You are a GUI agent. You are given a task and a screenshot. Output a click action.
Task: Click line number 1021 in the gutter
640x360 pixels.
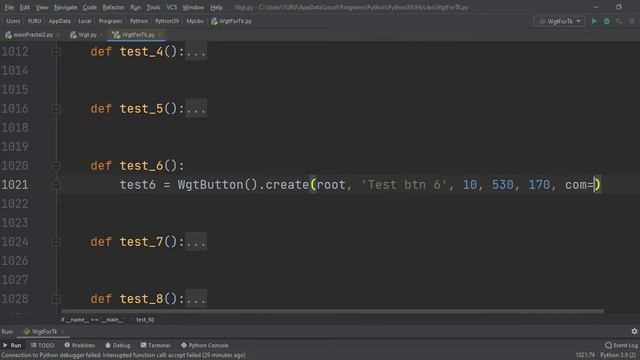pyautogui.click(x=15, y=185)
